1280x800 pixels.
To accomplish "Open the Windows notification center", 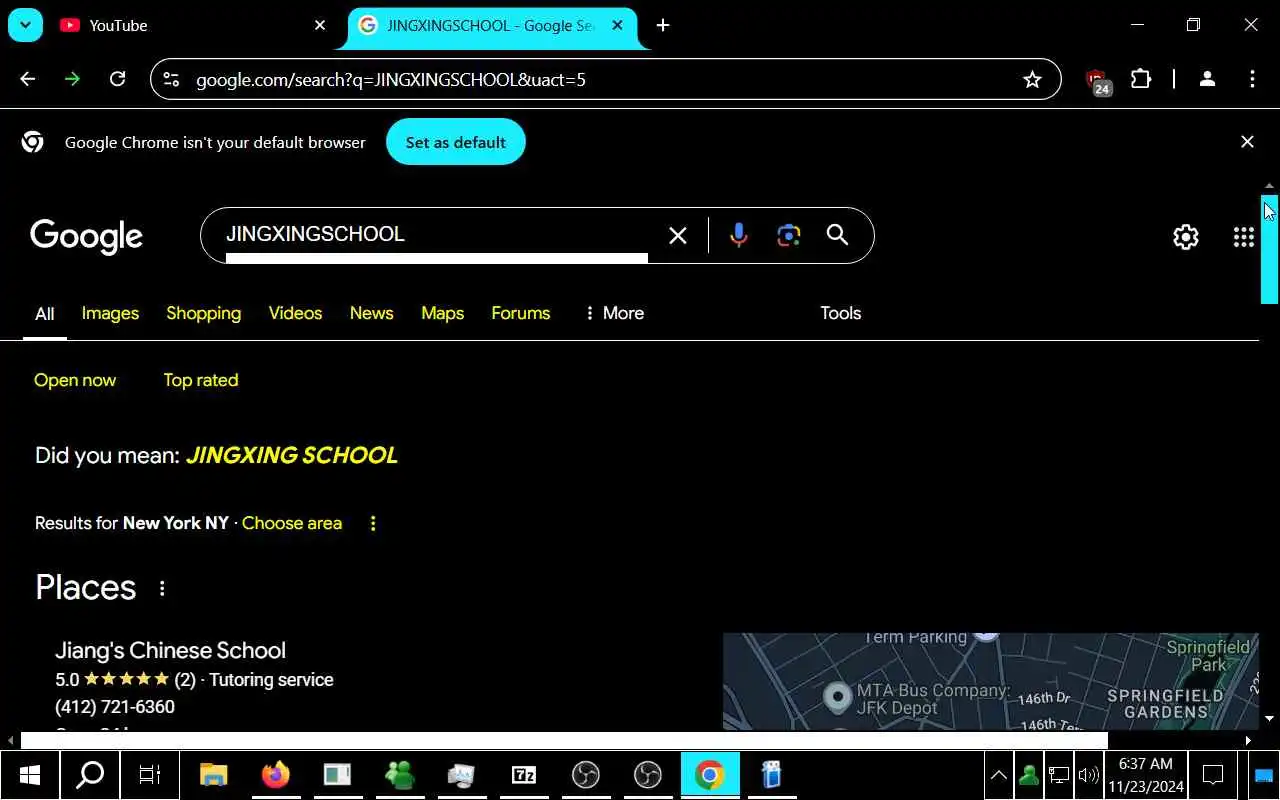I will pyautogui.click(x=1213, y=775).
